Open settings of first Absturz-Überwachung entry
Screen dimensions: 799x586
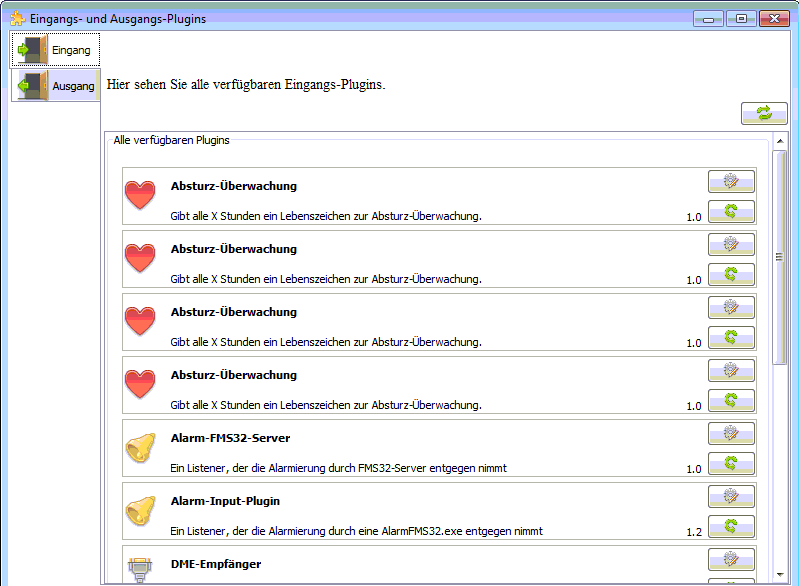tap(731, 182)
